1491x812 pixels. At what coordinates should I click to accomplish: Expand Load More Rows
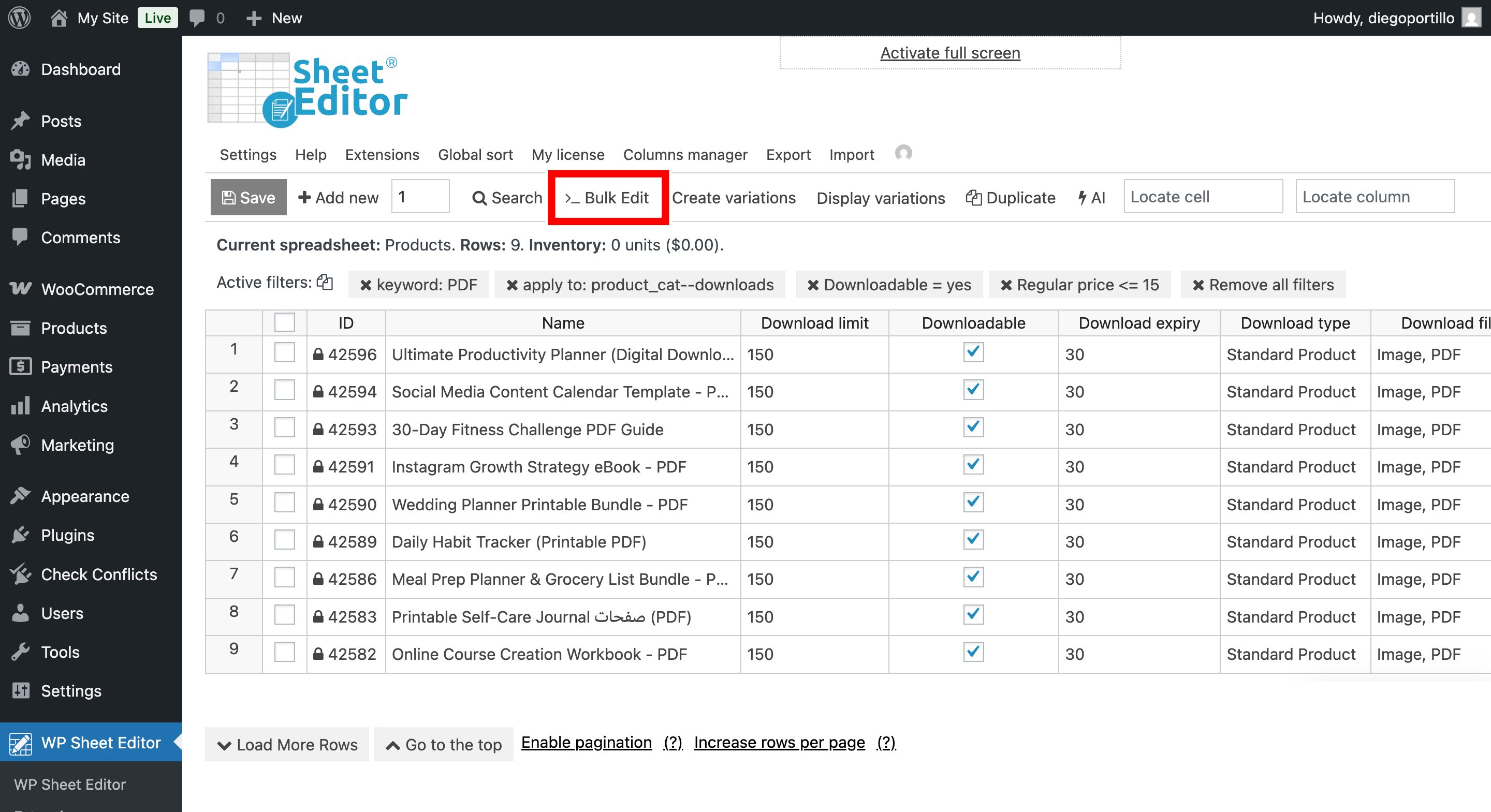click(287, 744)
